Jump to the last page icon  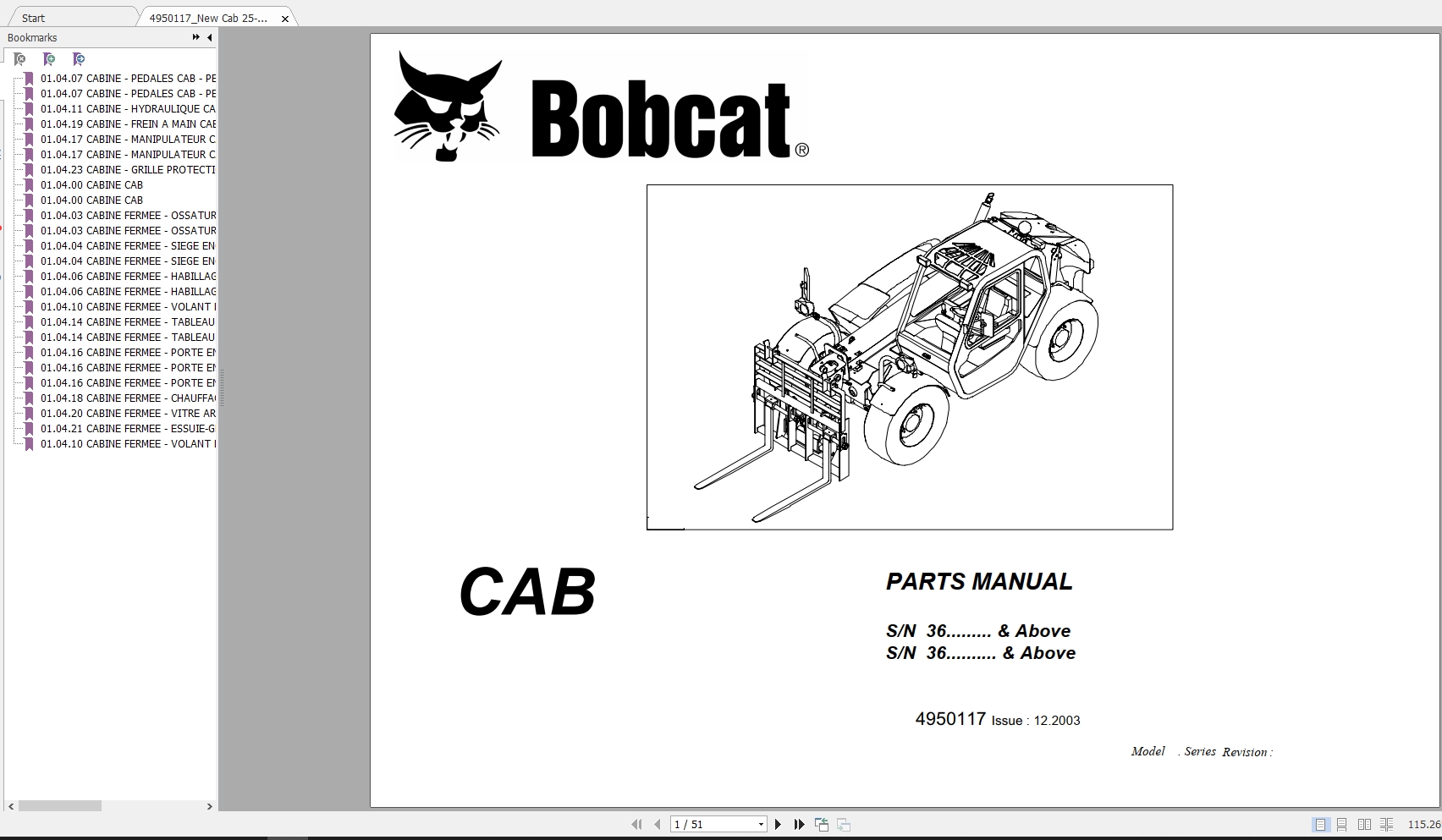coord(799,823)
